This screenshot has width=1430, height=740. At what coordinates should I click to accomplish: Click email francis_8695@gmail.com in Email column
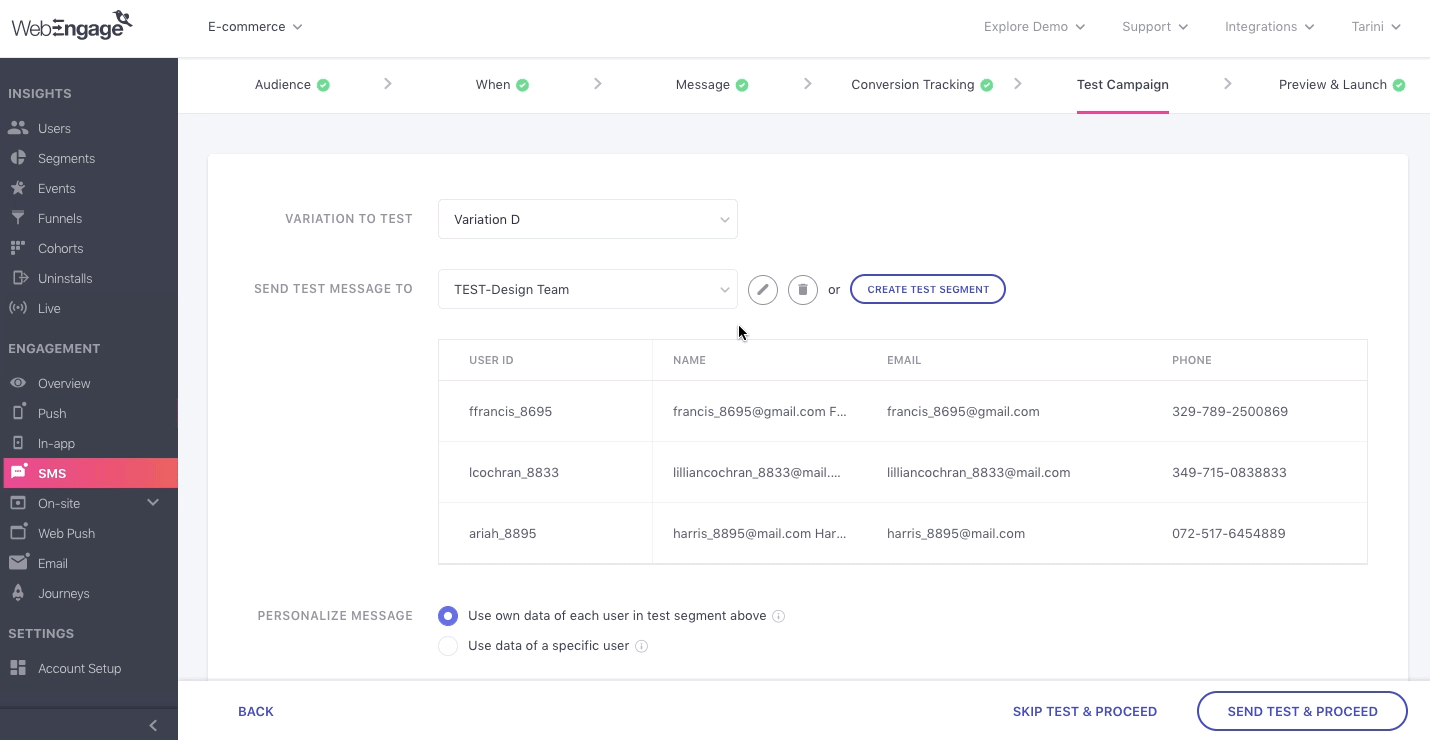(963, 412)
